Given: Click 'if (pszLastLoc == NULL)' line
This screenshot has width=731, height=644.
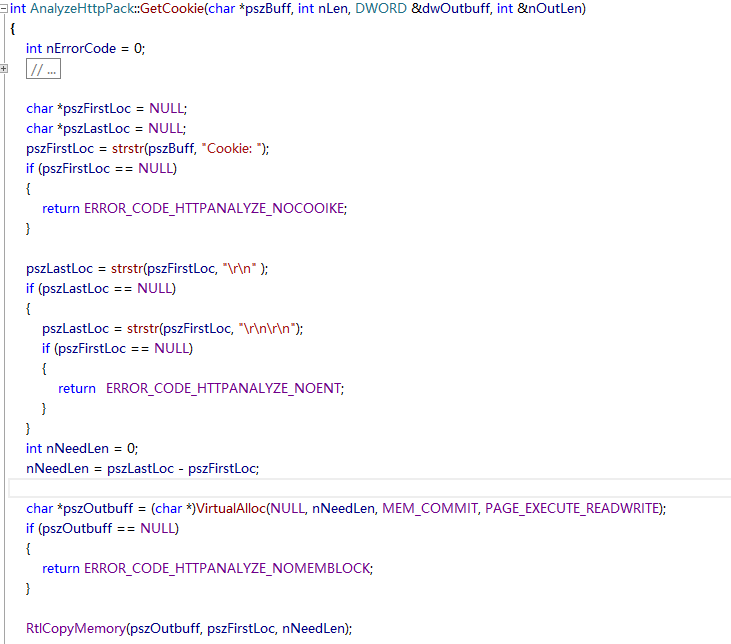Looking at the screenshot, I should click(x=101, y=289).
